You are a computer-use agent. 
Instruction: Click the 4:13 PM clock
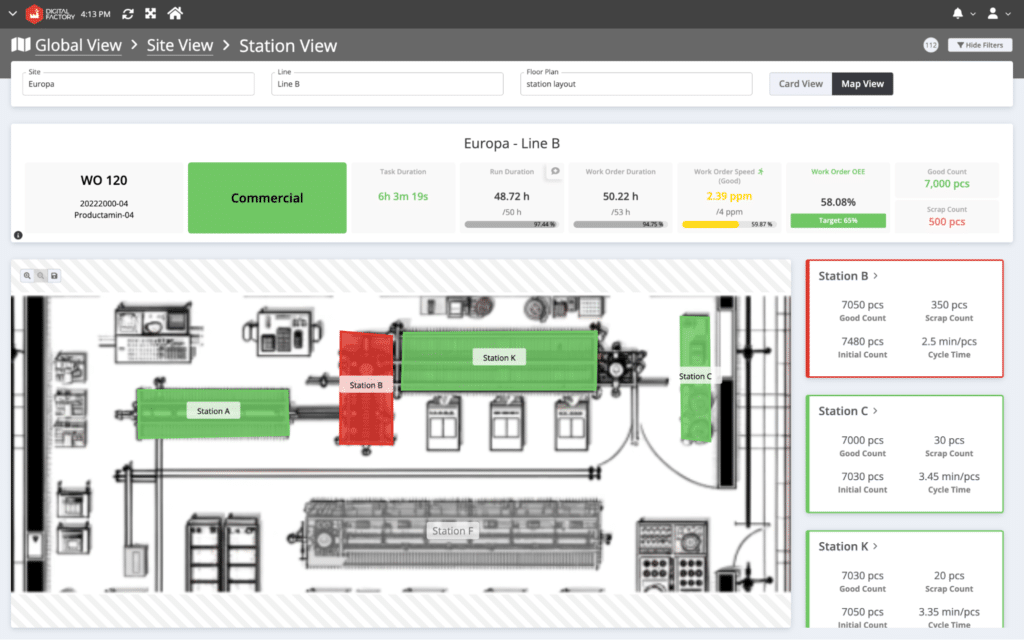(95, 14)
